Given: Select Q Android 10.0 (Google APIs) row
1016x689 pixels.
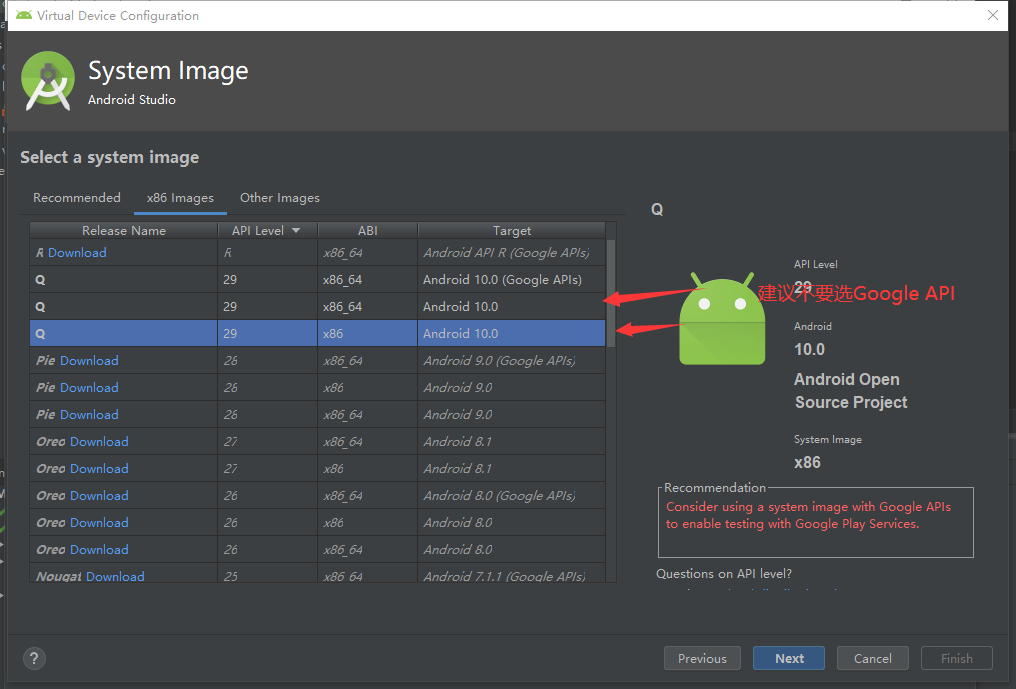Looking at the screenshot, I should coord(318,280).
